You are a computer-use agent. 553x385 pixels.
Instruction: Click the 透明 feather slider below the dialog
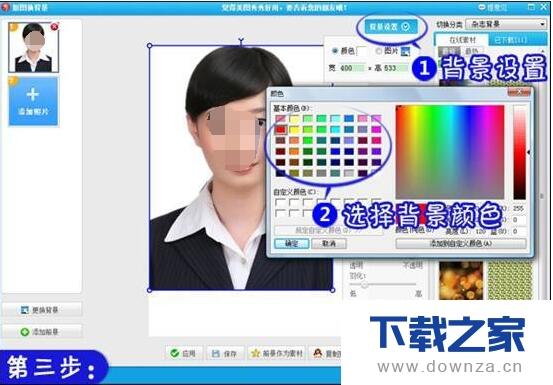(383, 284)
